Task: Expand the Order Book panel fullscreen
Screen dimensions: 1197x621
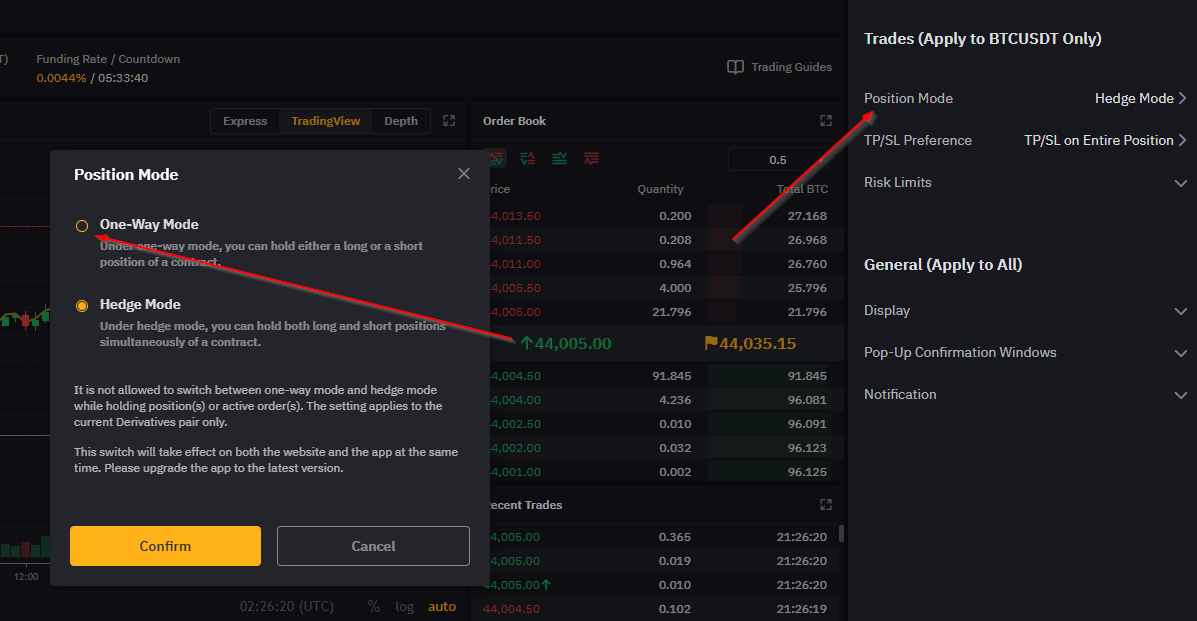Action: (x=826, y=121)
